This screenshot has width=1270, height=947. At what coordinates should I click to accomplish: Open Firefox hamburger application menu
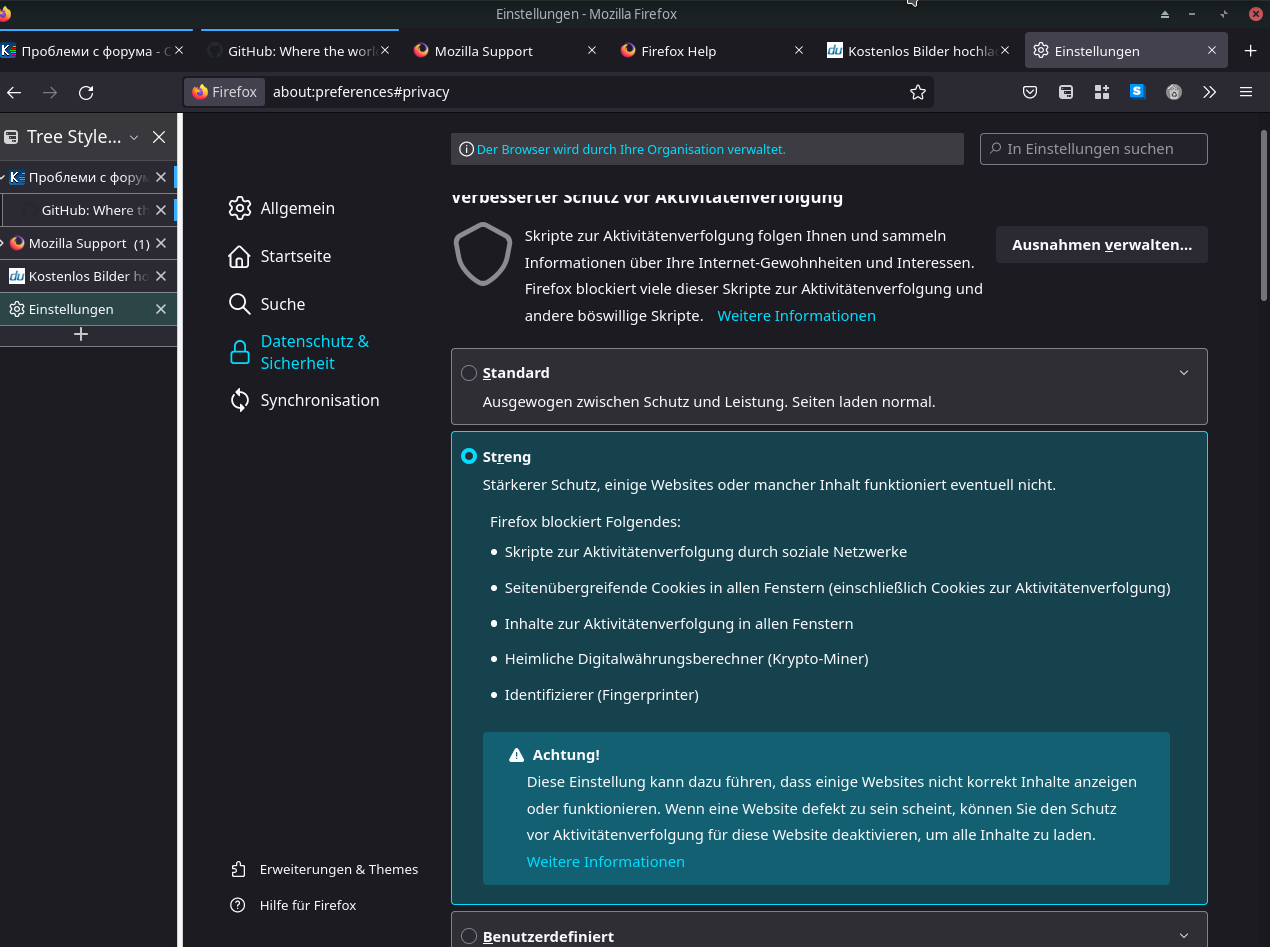click(x=1246, y=92)
